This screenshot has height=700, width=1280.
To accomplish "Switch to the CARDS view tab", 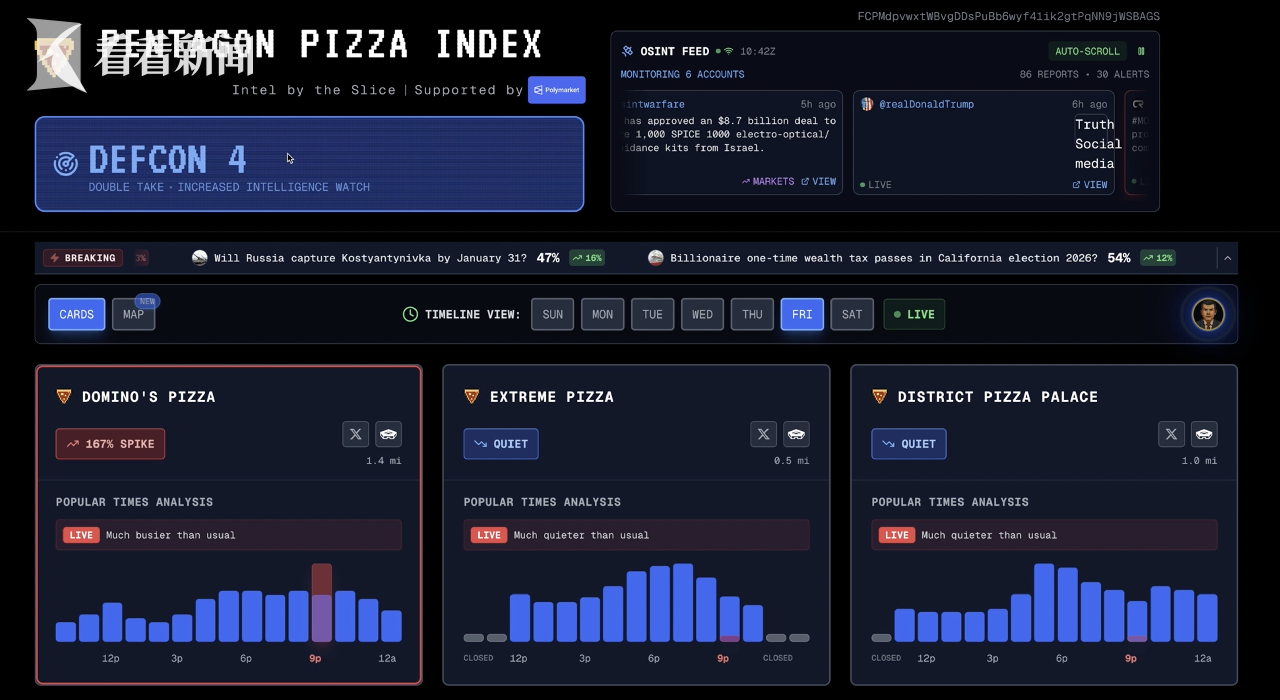I will [76, 315].
